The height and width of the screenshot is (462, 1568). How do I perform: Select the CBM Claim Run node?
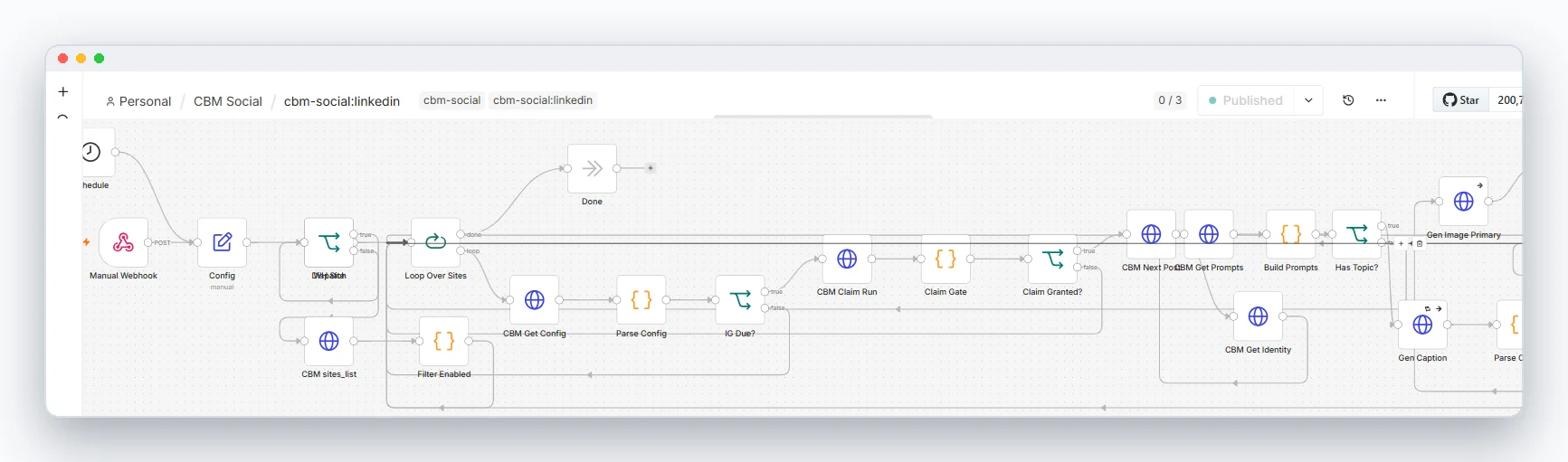pyautogui.click(x=846, y=259)
